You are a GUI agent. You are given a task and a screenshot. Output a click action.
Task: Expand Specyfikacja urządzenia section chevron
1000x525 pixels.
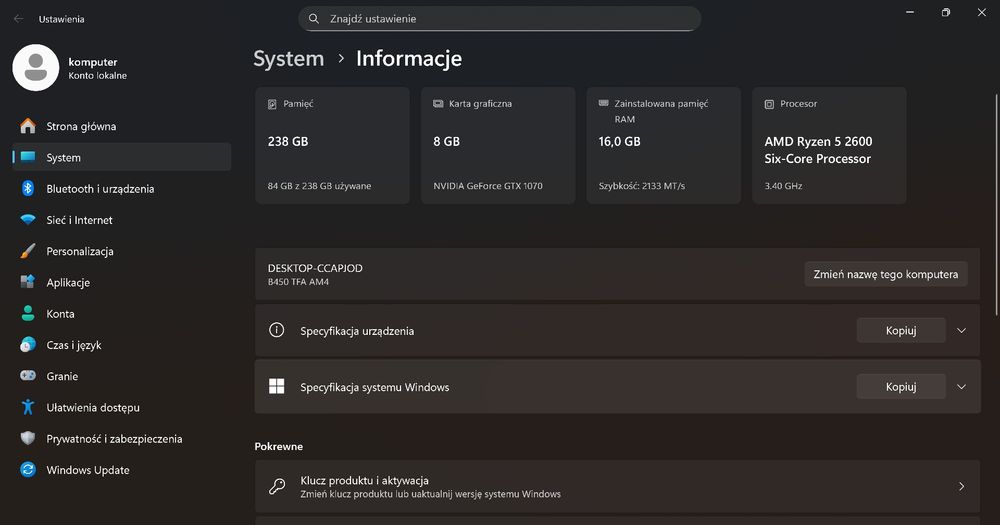(962, 330)
